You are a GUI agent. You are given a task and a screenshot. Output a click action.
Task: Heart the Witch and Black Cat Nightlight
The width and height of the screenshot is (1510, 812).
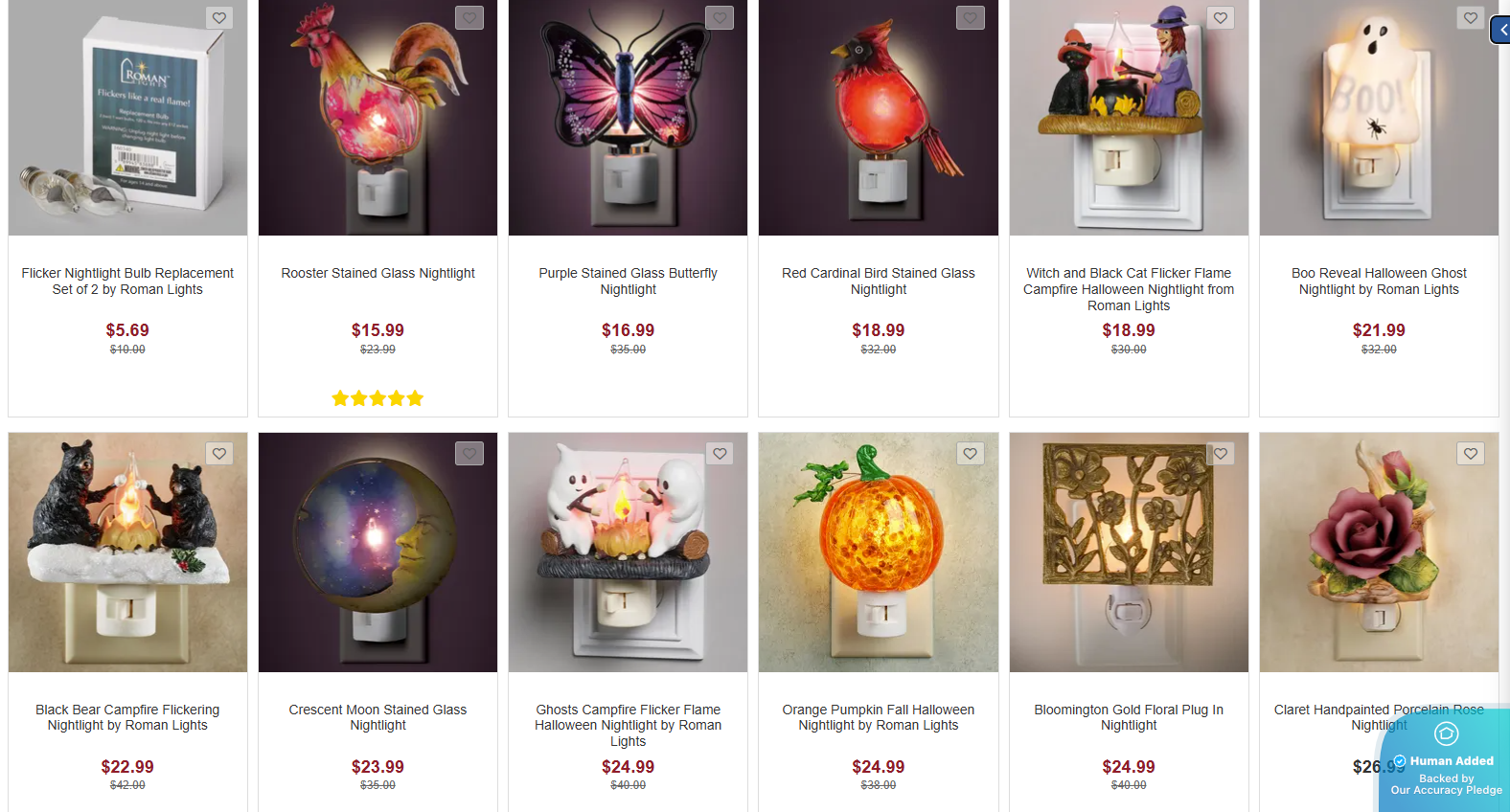point(1221,18)
